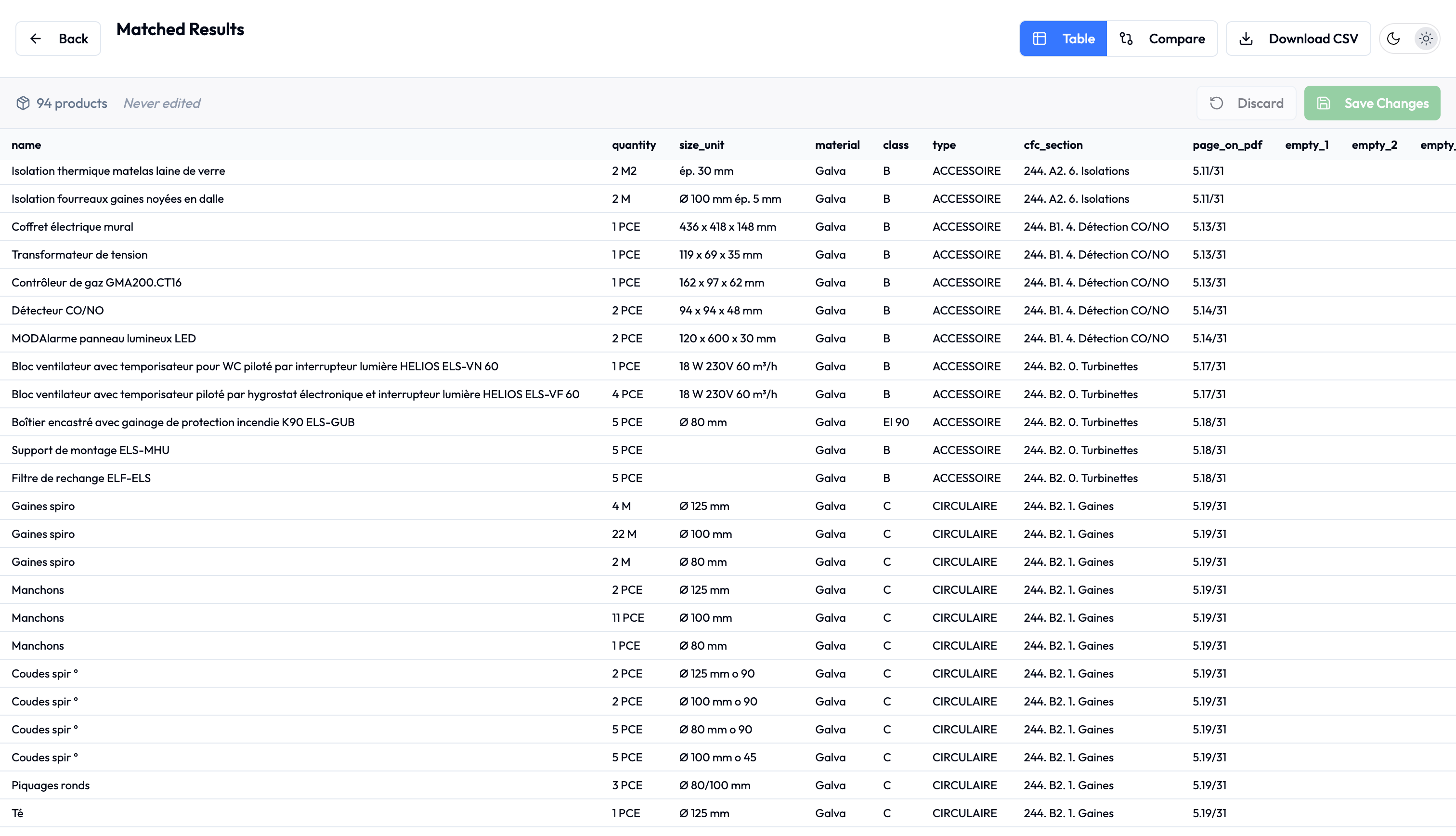Edit class cell showing EI 90
1456x836 pixels.
tap(896, 422)
